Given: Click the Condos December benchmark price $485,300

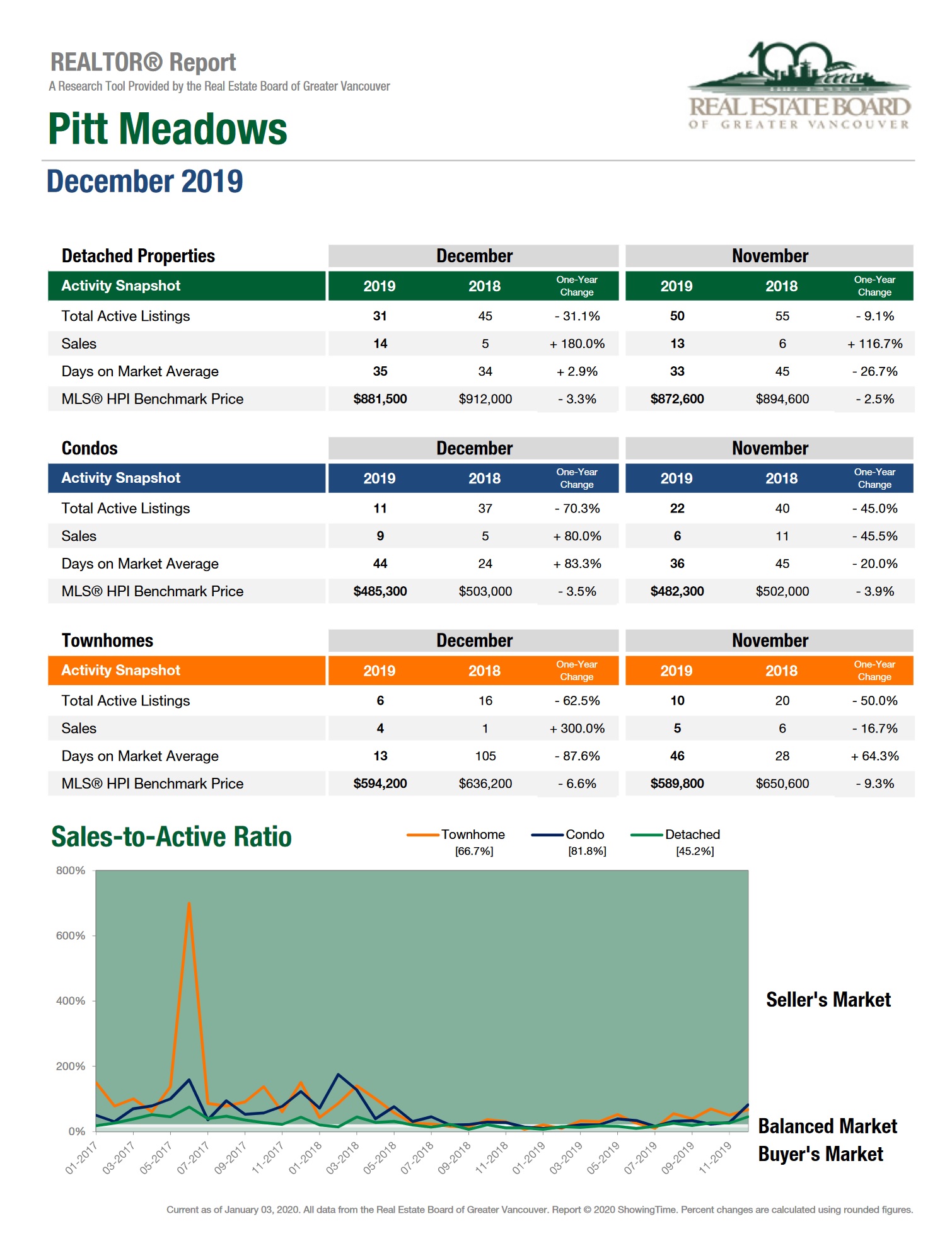Looking at the screenshot, I should [x=380, y=591].
